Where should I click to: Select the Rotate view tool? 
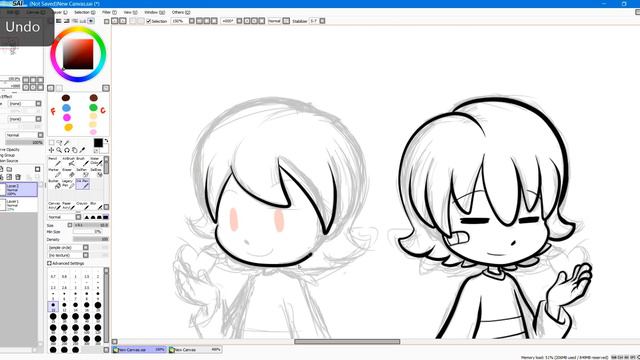click(x=67, y=150)
